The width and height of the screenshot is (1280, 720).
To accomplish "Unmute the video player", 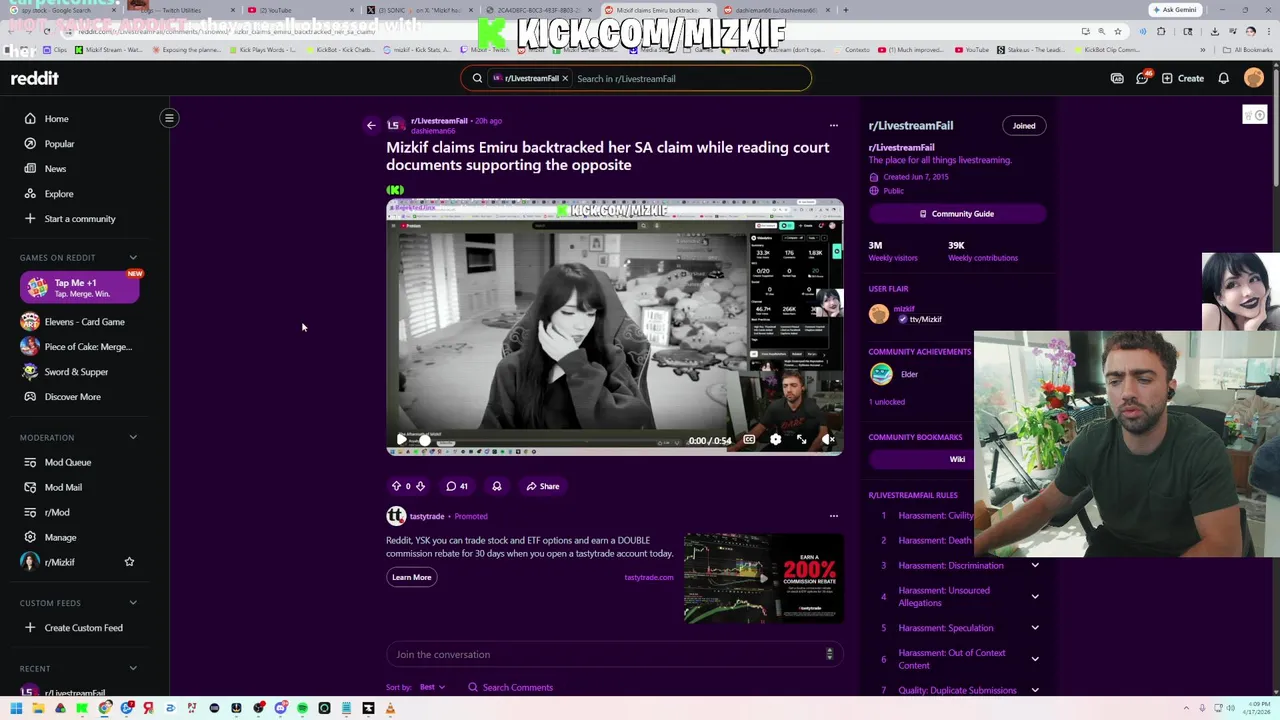I will tap(828, 440).
